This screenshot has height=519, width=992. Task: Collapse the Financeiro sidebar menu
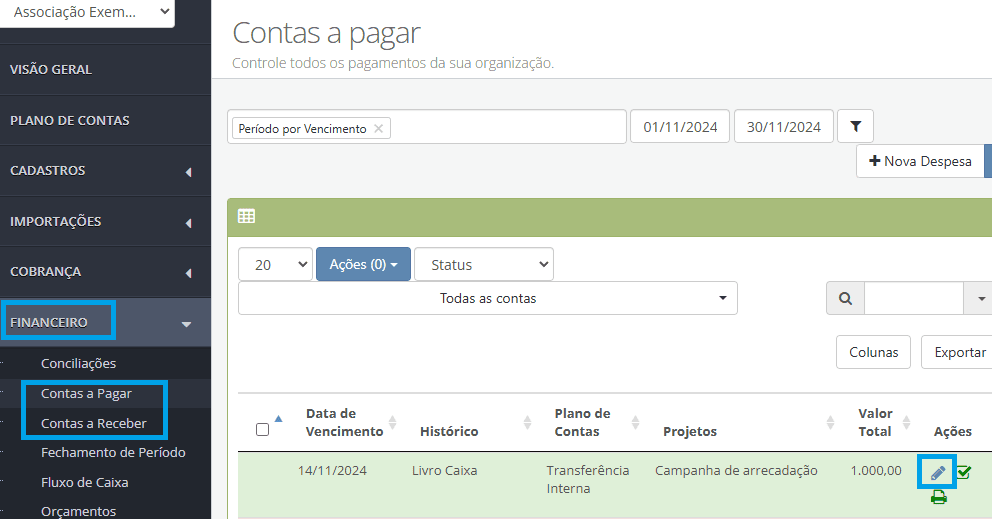pyautogui.click(x=105, y=323)
